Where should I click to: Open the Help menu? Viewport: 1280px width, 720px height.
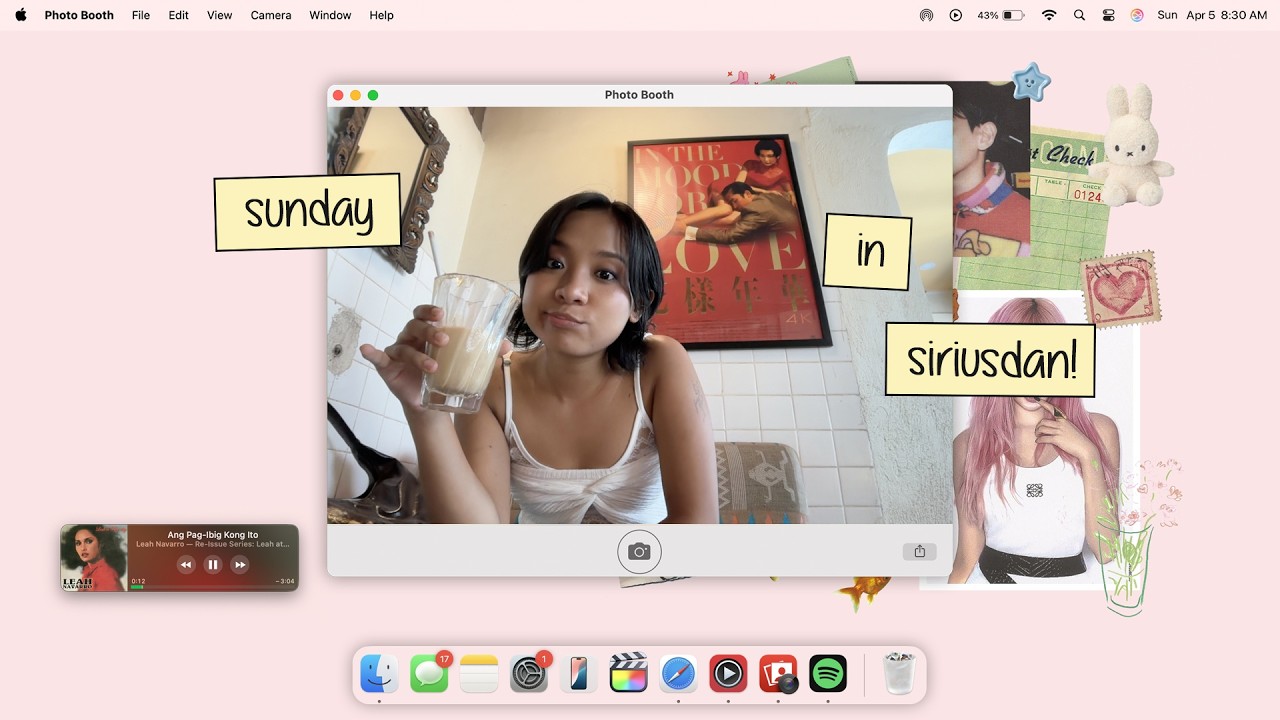tap(381, 15)
